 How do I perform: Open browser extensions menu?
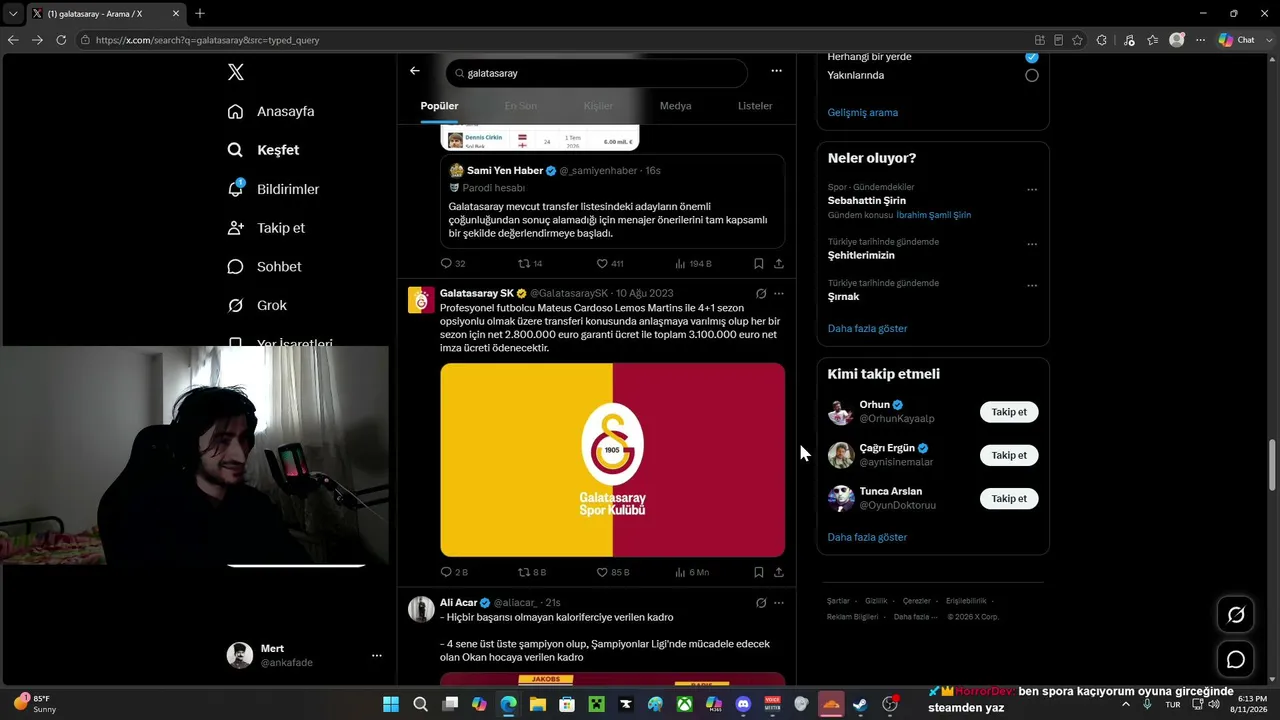click(x=1102, y=40)
